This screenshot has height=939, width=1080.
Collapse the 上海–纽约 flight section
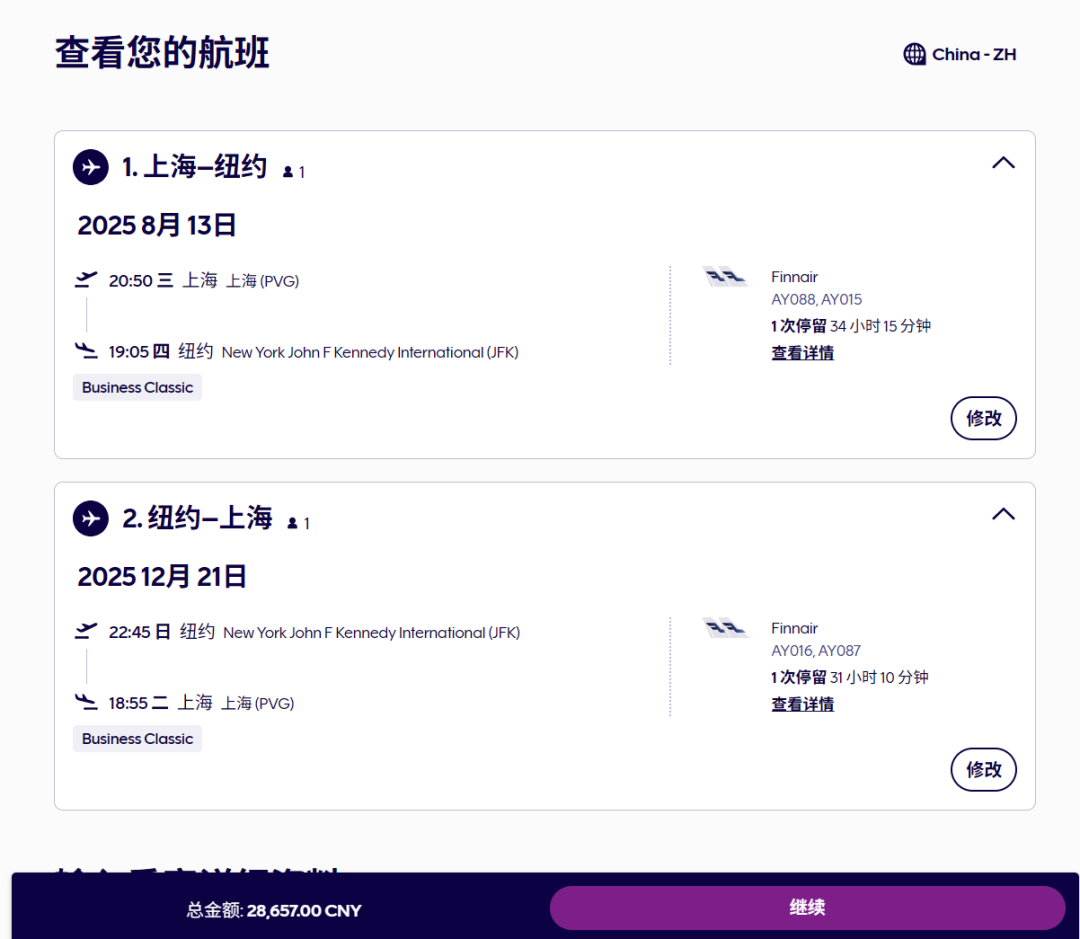1002,163
